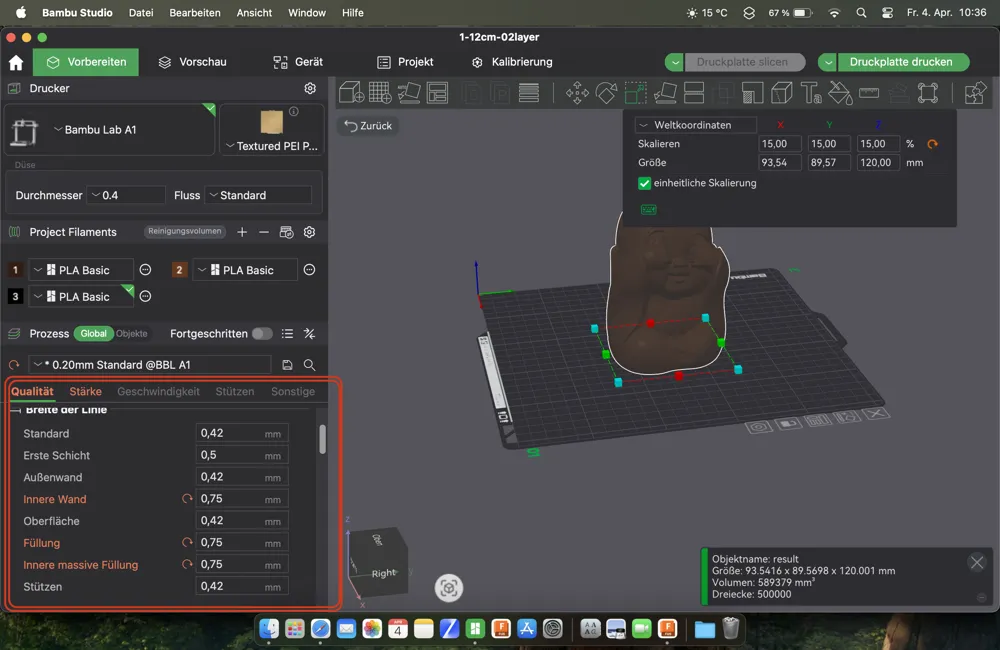Click the Add object cube icon
The width and height of the screenshot is (1000, 650).
click(351, 92)
